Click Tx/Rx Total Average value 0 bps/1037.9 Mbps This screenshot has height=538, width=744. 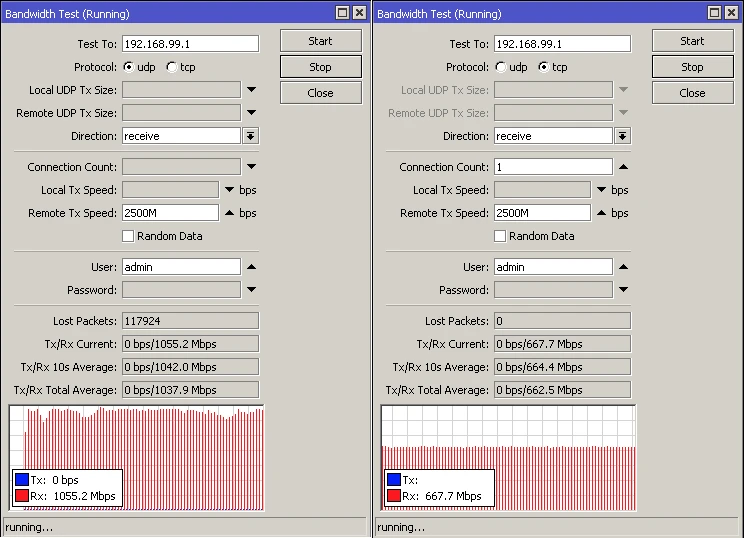coord(190,390)
